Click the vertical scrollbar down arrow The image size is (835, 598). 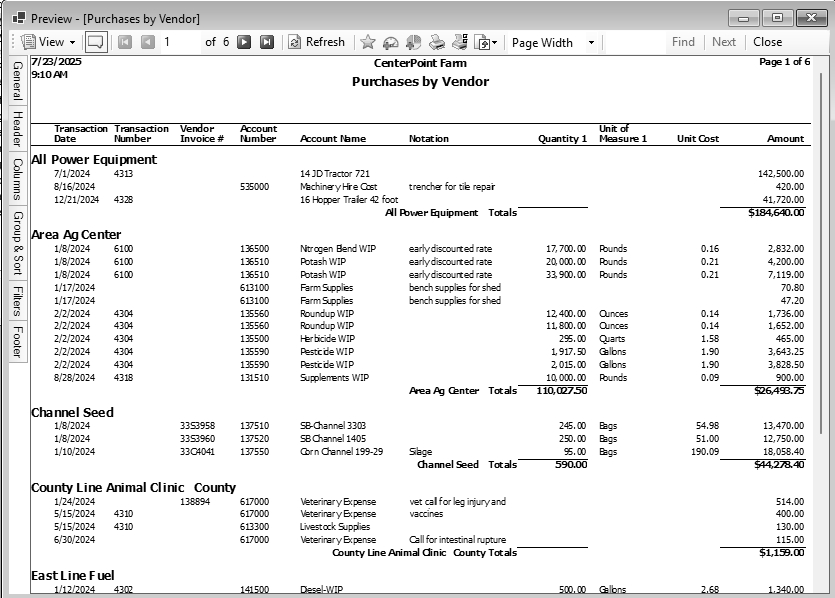coord(824,589)
